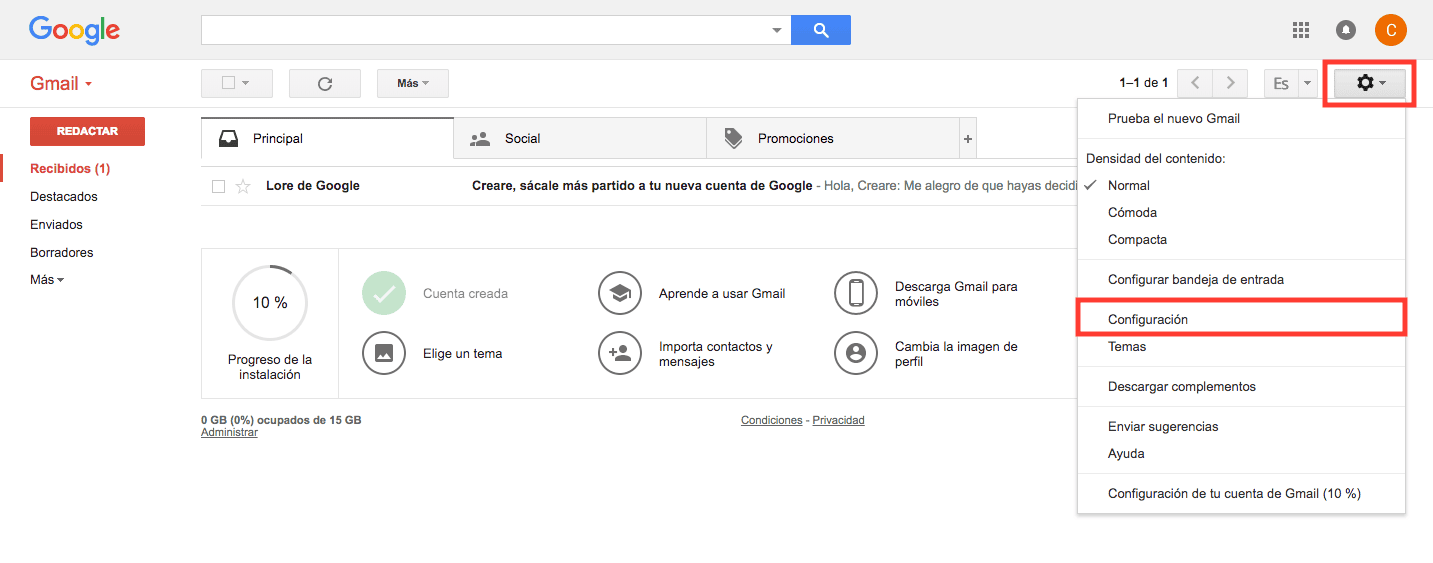The height and width of the screenshot is (563, 1433).
Task: Open the settings gear menu
Action: [x=1369, y=84]
